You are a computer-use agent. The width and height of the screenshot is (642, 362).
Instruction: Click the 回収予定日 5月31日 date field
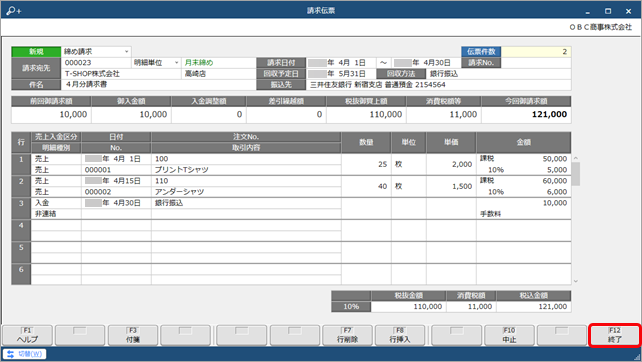click(341, 74)
